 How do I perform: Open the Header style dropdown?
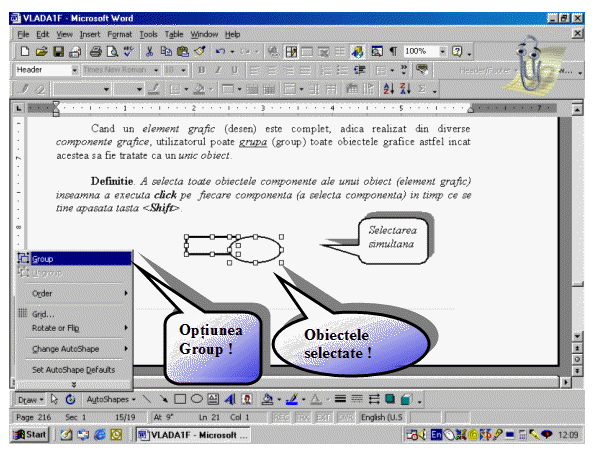(x=74, y=70)
